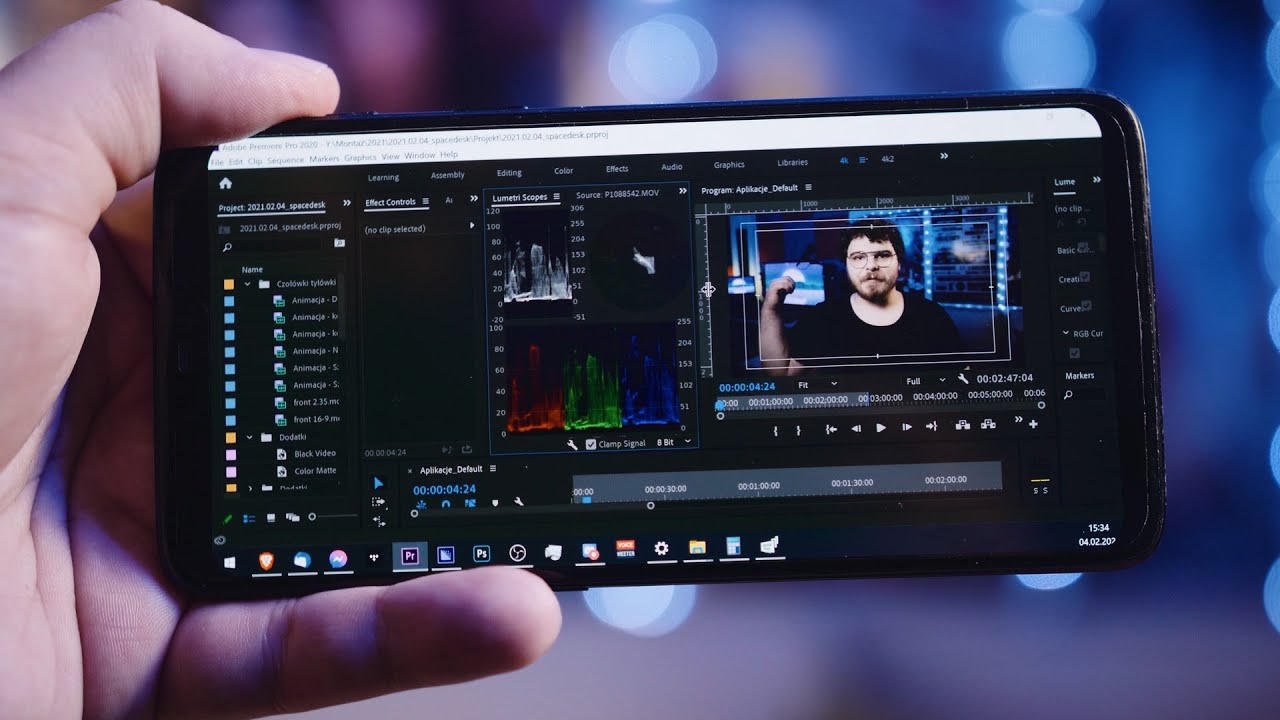Select the Track Select Forward tool
The width and height of the screenshot is (1280, 720).
[378, 502]
